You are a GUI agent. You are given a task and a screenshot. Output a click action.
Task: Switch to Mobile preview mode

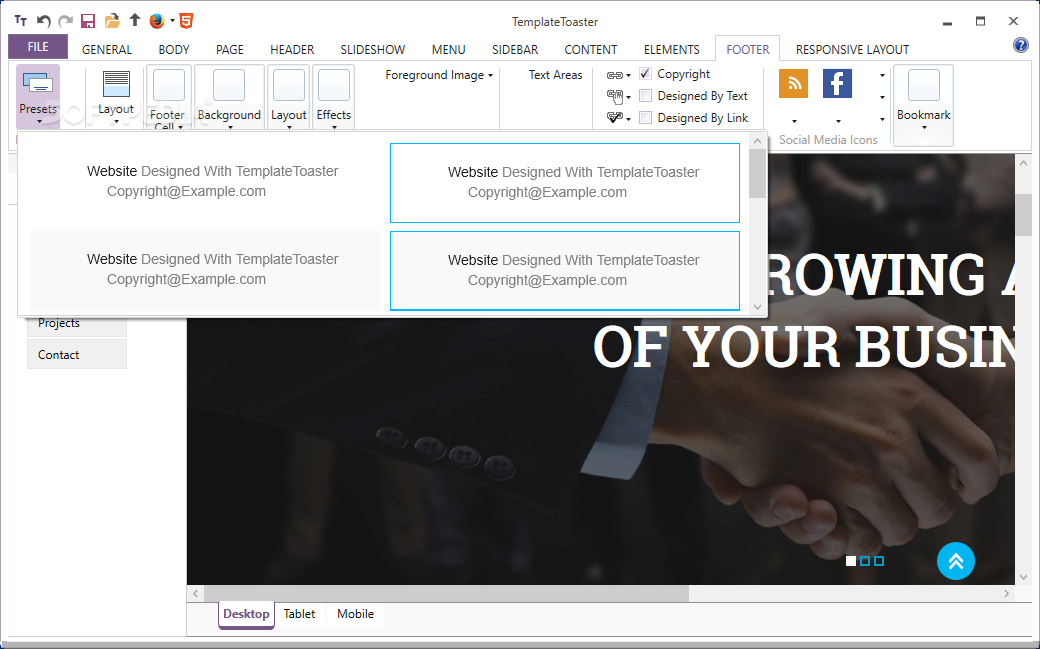click(356, 614)
